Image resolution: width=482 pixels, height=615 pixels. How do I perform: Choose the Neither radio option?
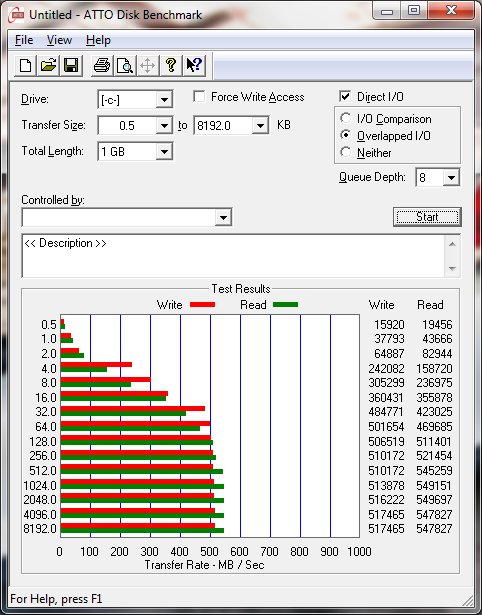pos(346,152)
